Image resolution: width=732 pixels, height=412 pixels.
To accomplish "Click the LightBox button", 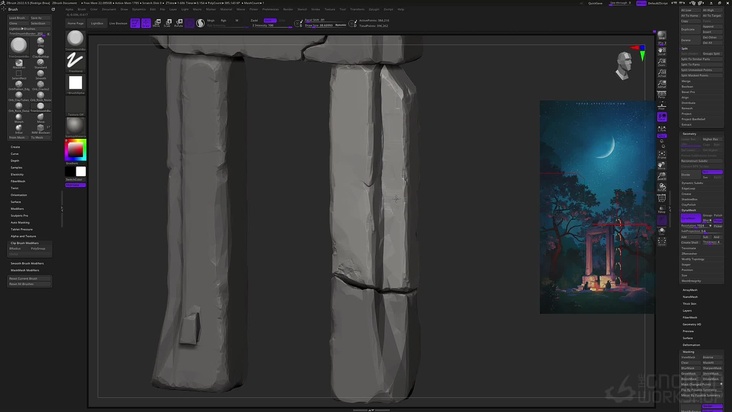I will pyautogui.click(x=97, y=23).
